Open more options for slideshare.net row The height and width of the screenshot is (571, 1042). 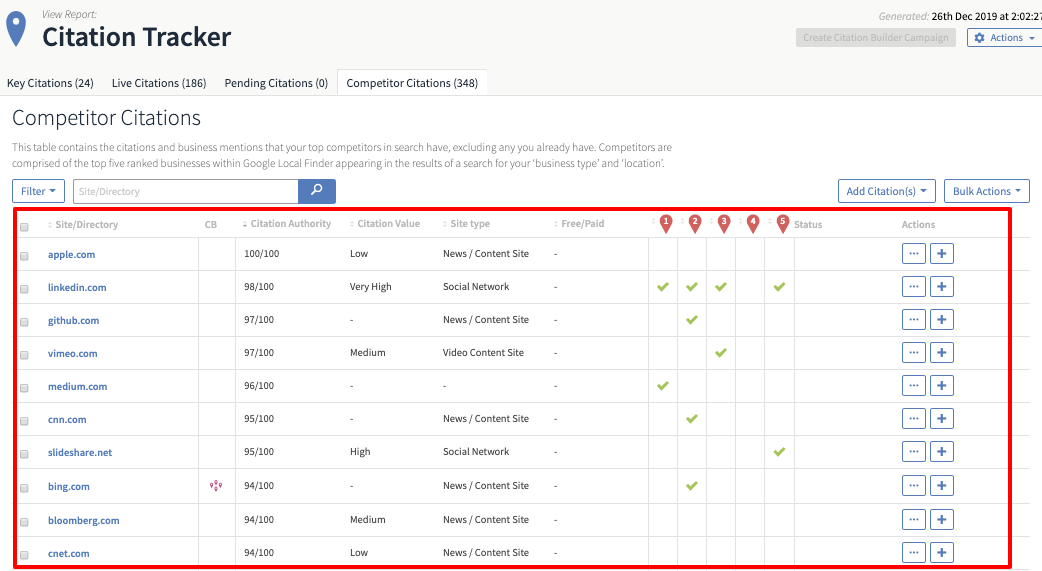pos(914,451)
